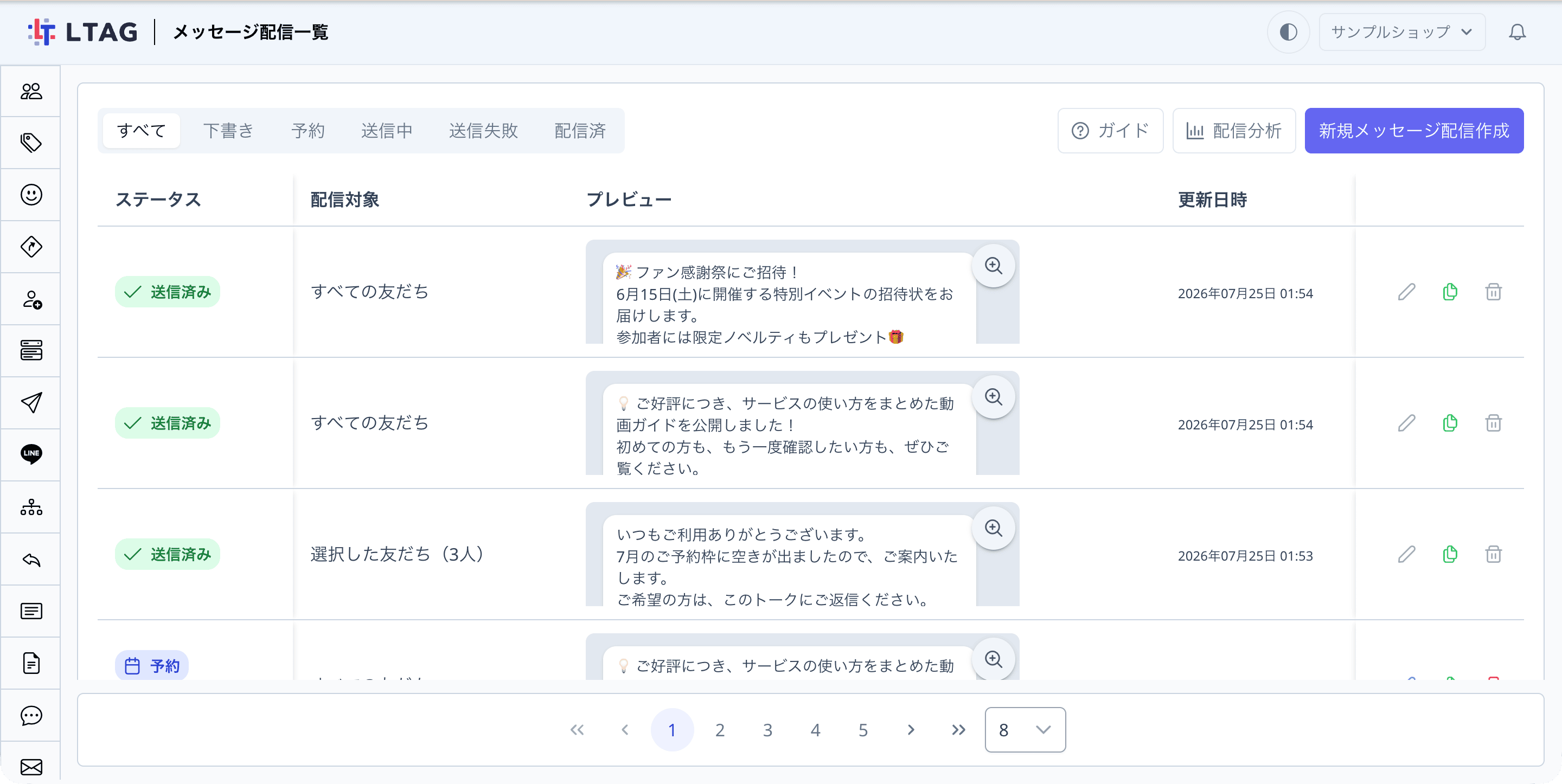This screenshot has width=1562, height=784.
Task: Click the add-user sidebar icon
Action: (31, 299)
